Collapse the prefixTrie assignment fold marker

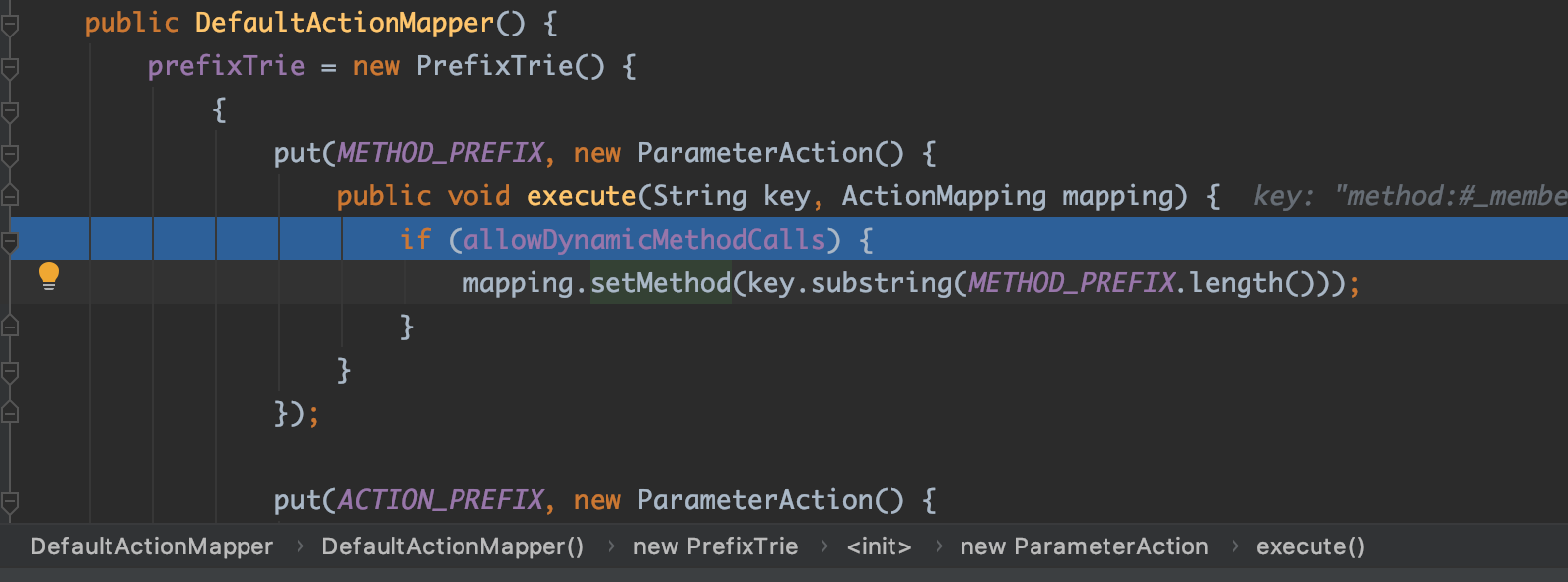tap(10, 68)
